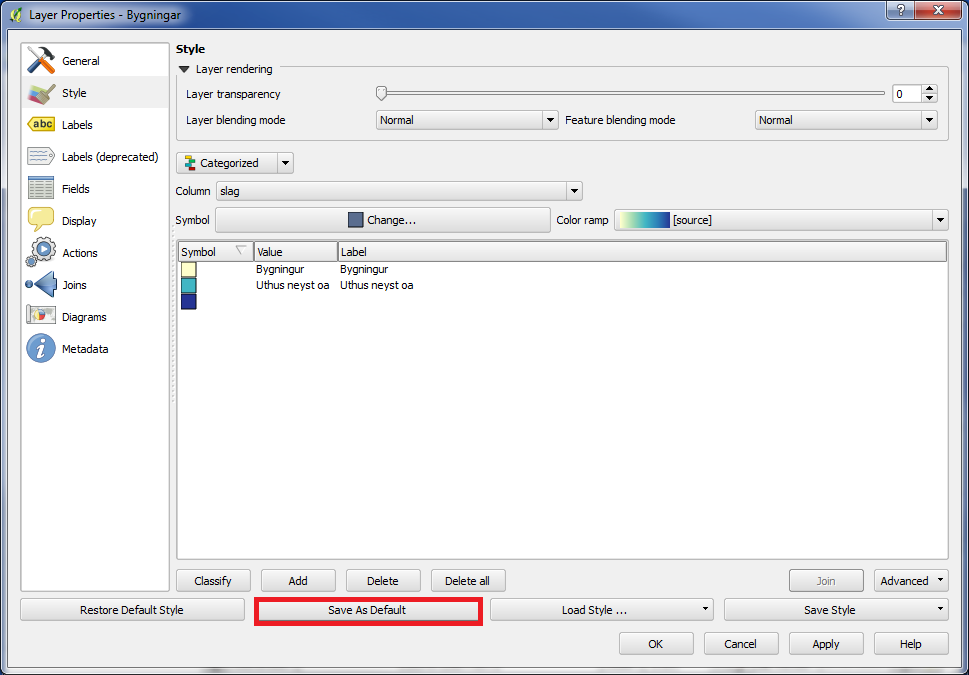The height and width of the screenshot is (675, 969).
Task: Click the Classify button
Action: (x=213, y=580)
